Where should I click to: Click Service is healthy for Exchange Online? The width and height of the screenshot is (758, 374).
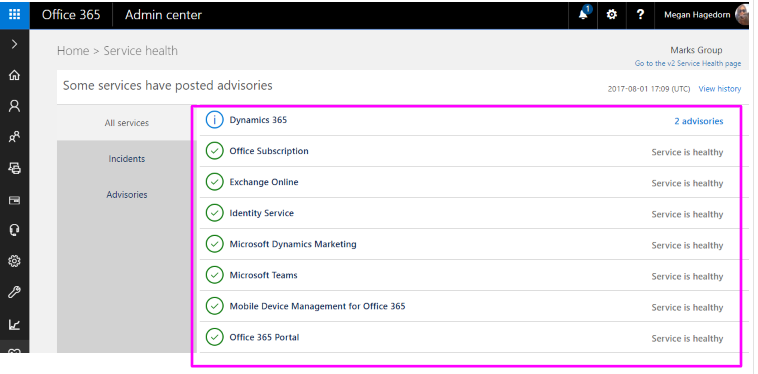(x=687, y=183)
